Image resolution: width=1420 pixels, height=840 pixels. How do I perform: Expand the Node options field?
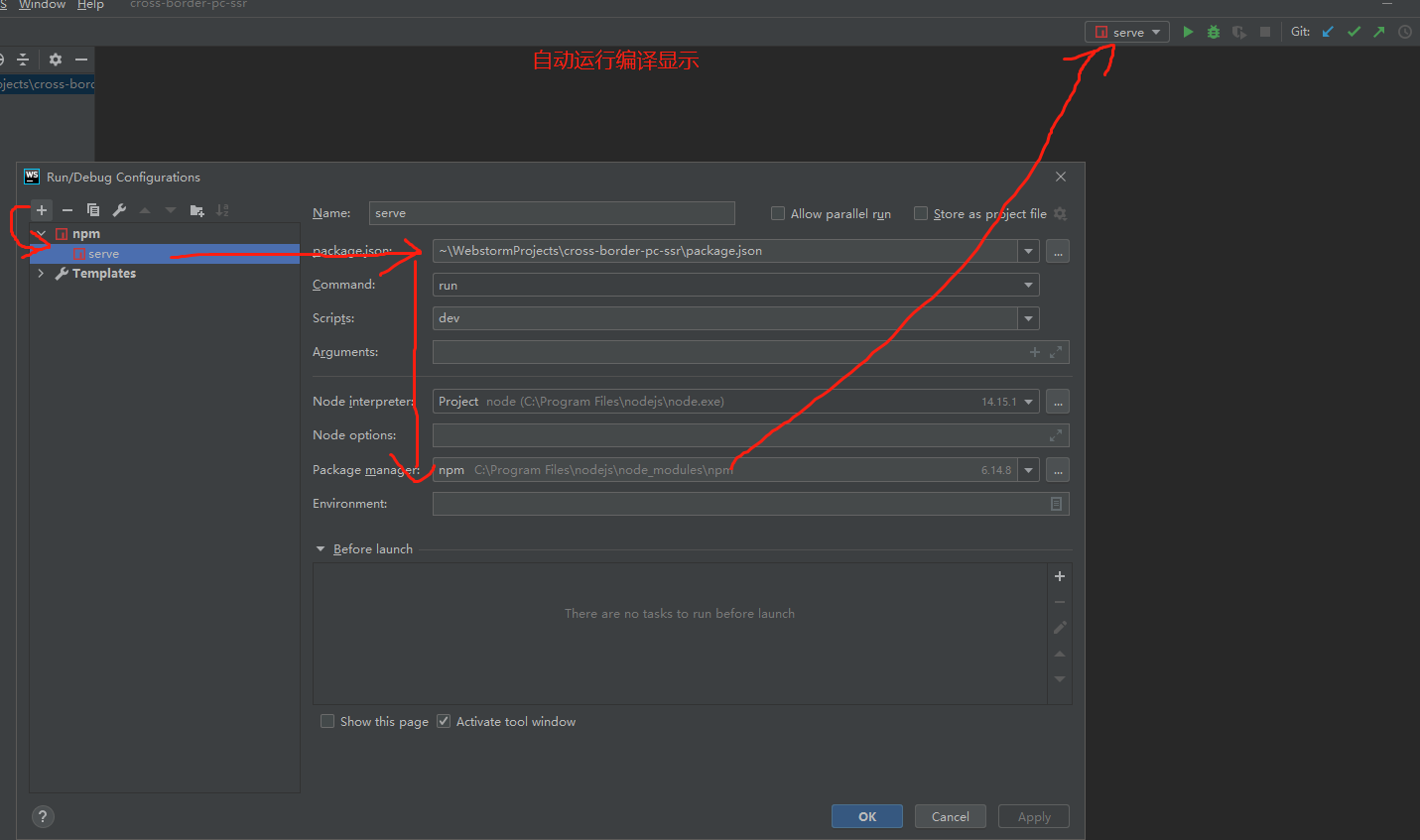[x=1056, y=435]
